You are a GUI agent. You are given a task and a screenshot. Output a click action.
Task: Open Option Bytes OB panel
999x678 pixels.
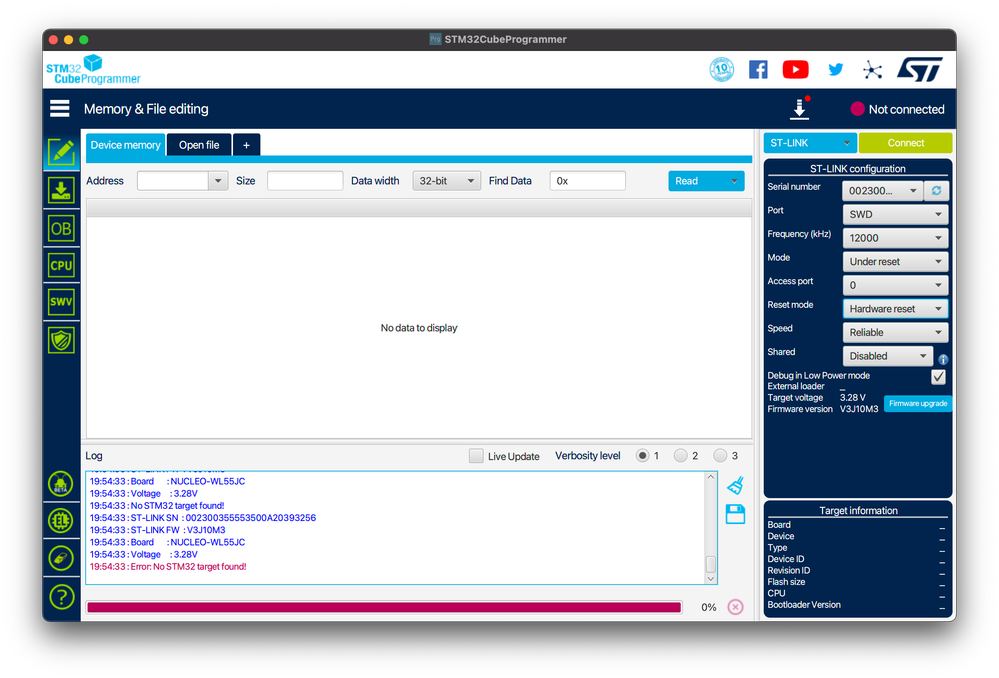pyautogui.click(x=61, y=228)
